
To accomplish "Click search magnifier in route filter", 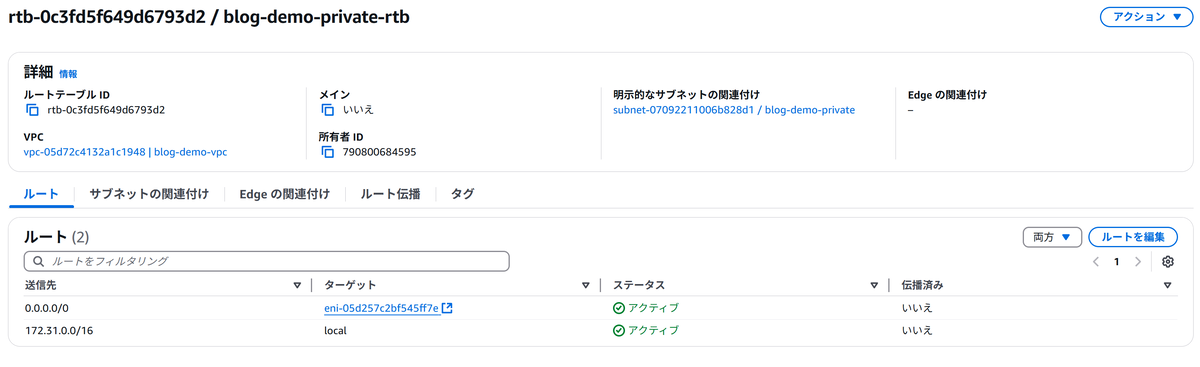I will (x=39, y=261).
